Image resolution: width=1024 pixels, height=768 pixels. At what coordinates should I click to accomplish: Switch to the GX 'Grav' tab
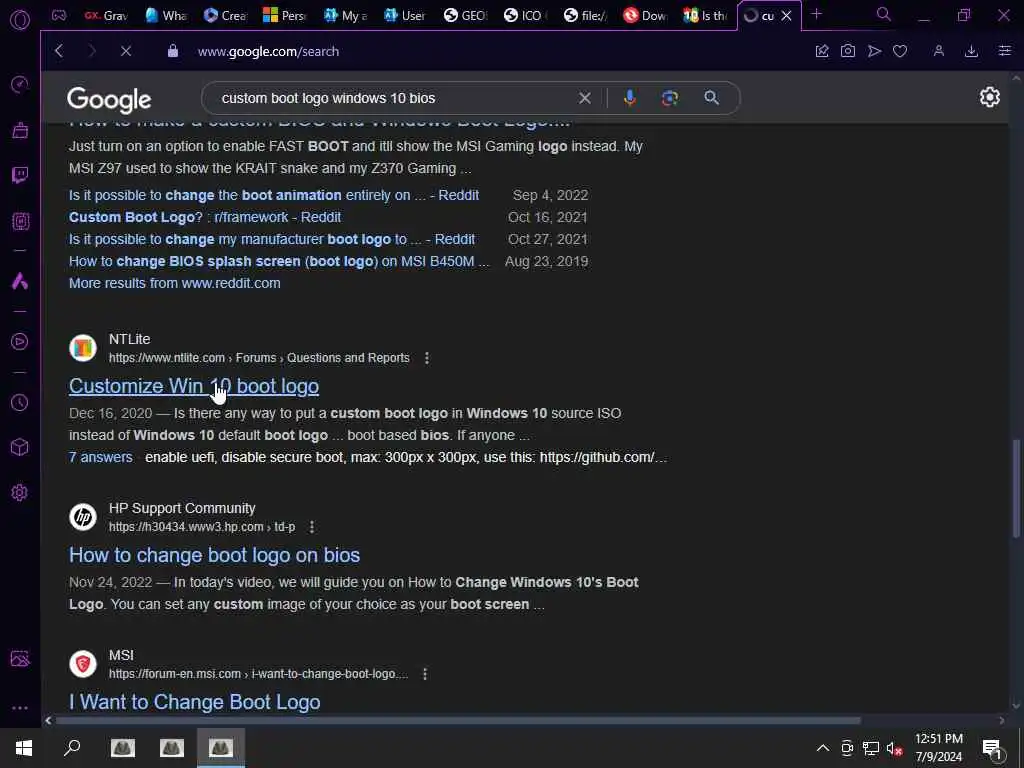[106, 15]
